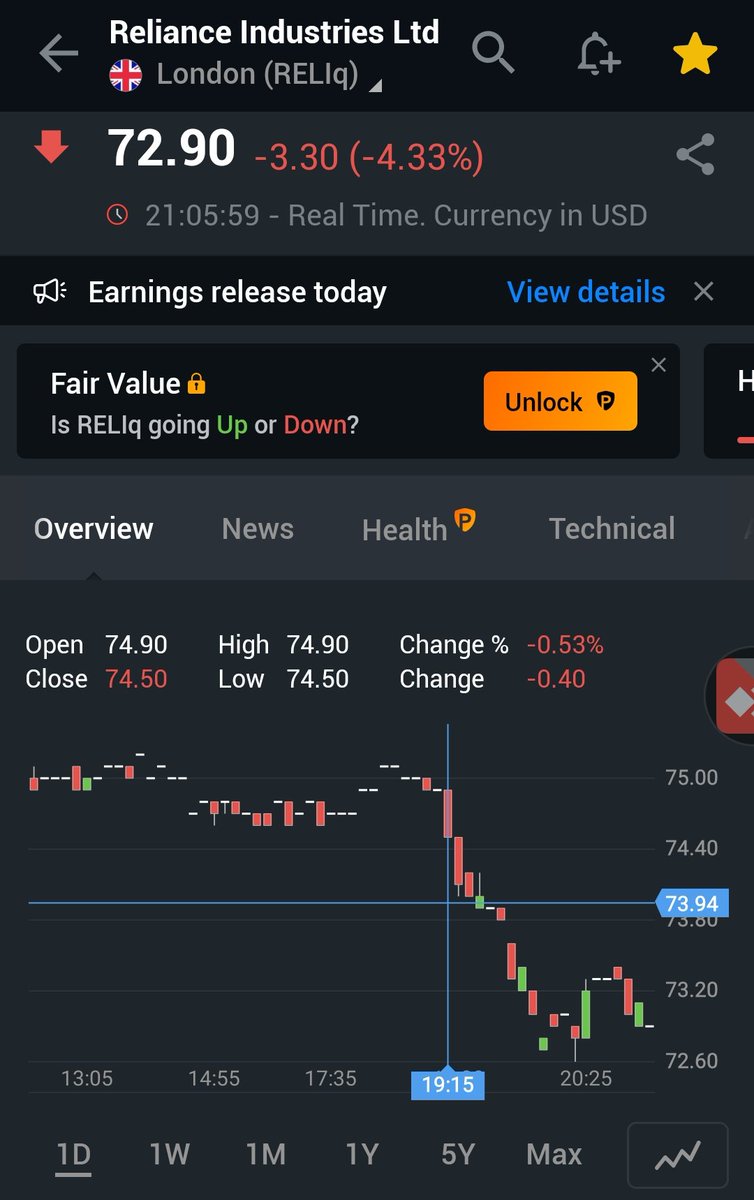Viewport: 754px width, 1200px height.
Task: Tap the UK flag icon
Action: tap(126, 75)
